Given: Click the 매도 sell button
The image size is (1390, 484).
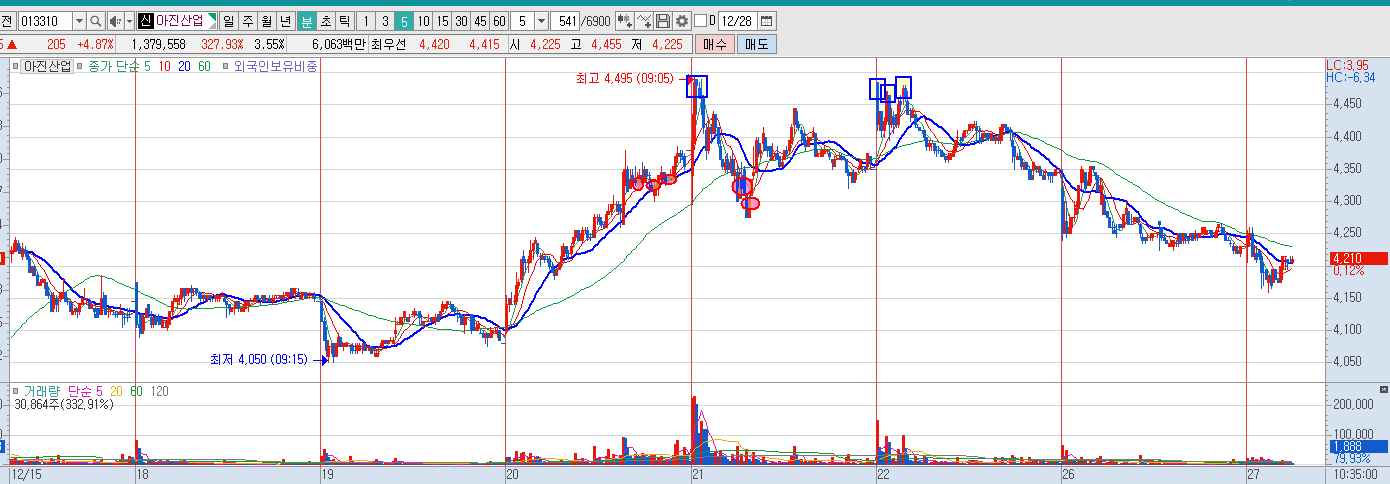Looking at the screenshot, I should tap(756, 45).
